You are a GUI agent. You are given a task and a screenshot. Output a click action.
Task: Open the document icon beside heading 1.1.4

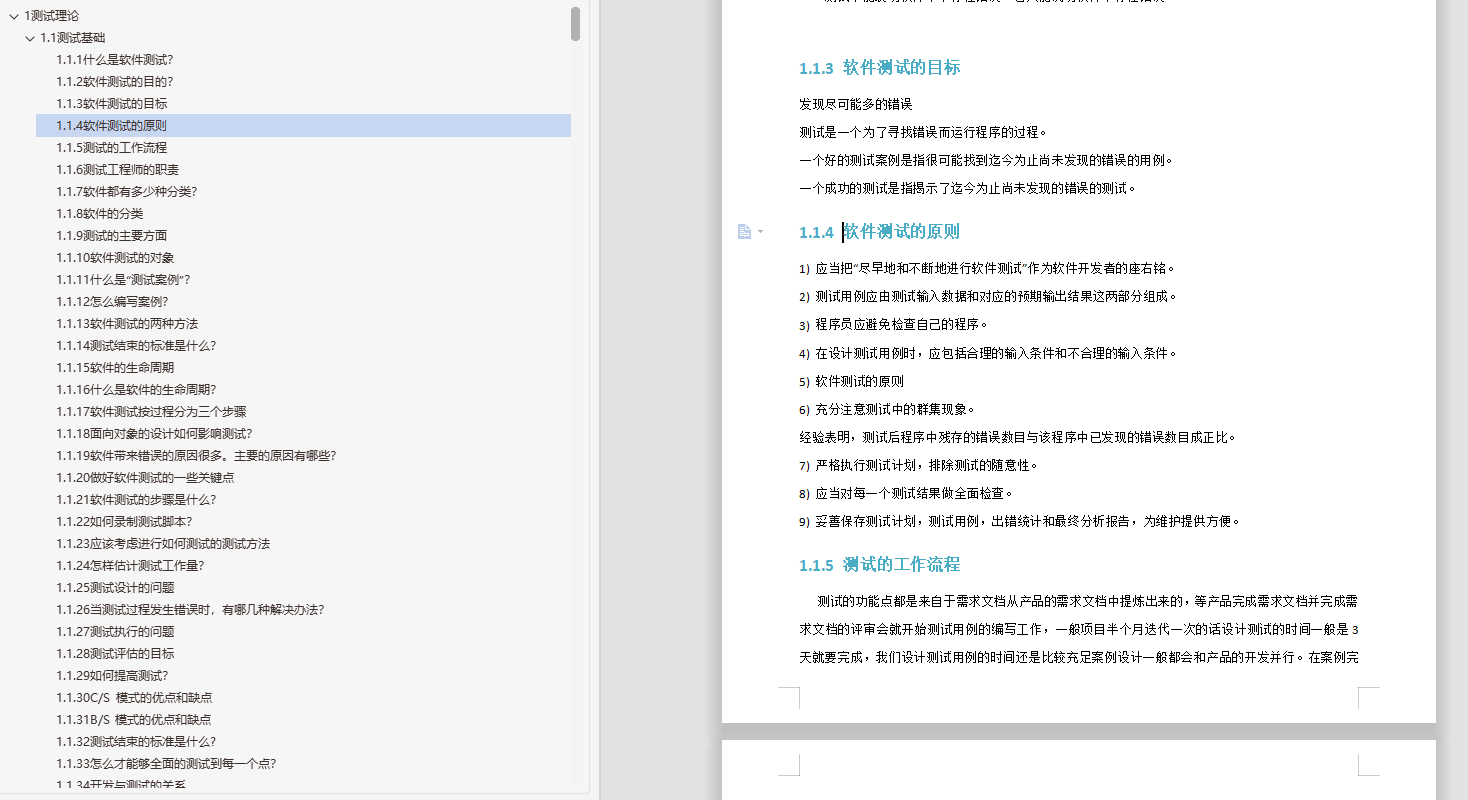744,232
